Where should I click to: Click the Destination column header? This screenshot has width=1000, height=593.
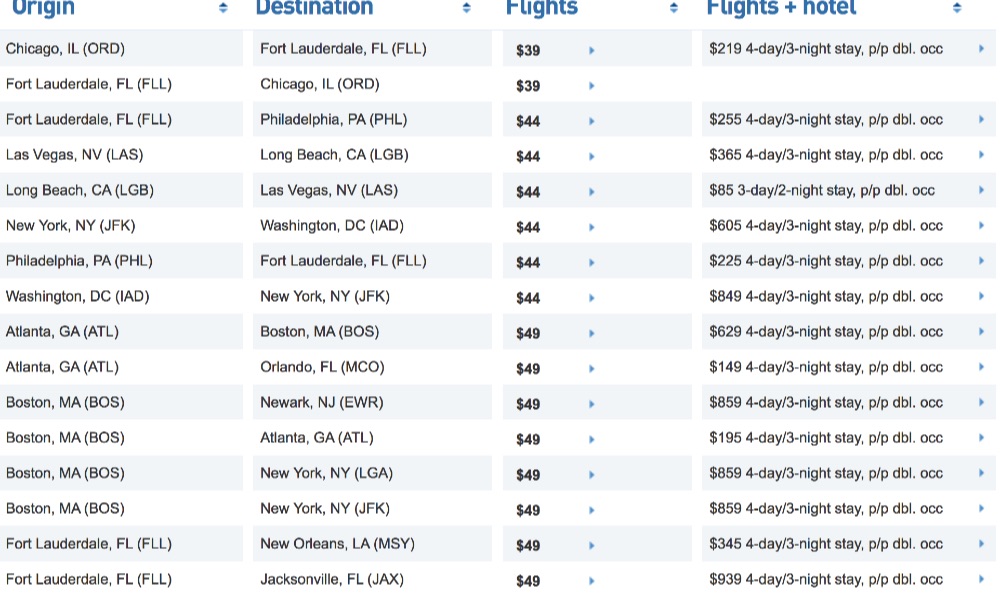click(314, 8)
